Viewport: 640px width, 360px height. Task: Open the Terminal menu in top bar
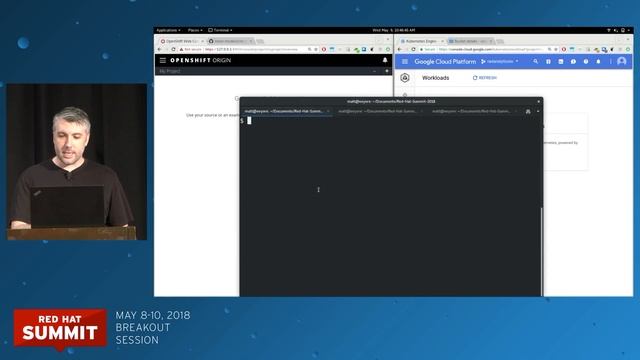pos(220,30)
